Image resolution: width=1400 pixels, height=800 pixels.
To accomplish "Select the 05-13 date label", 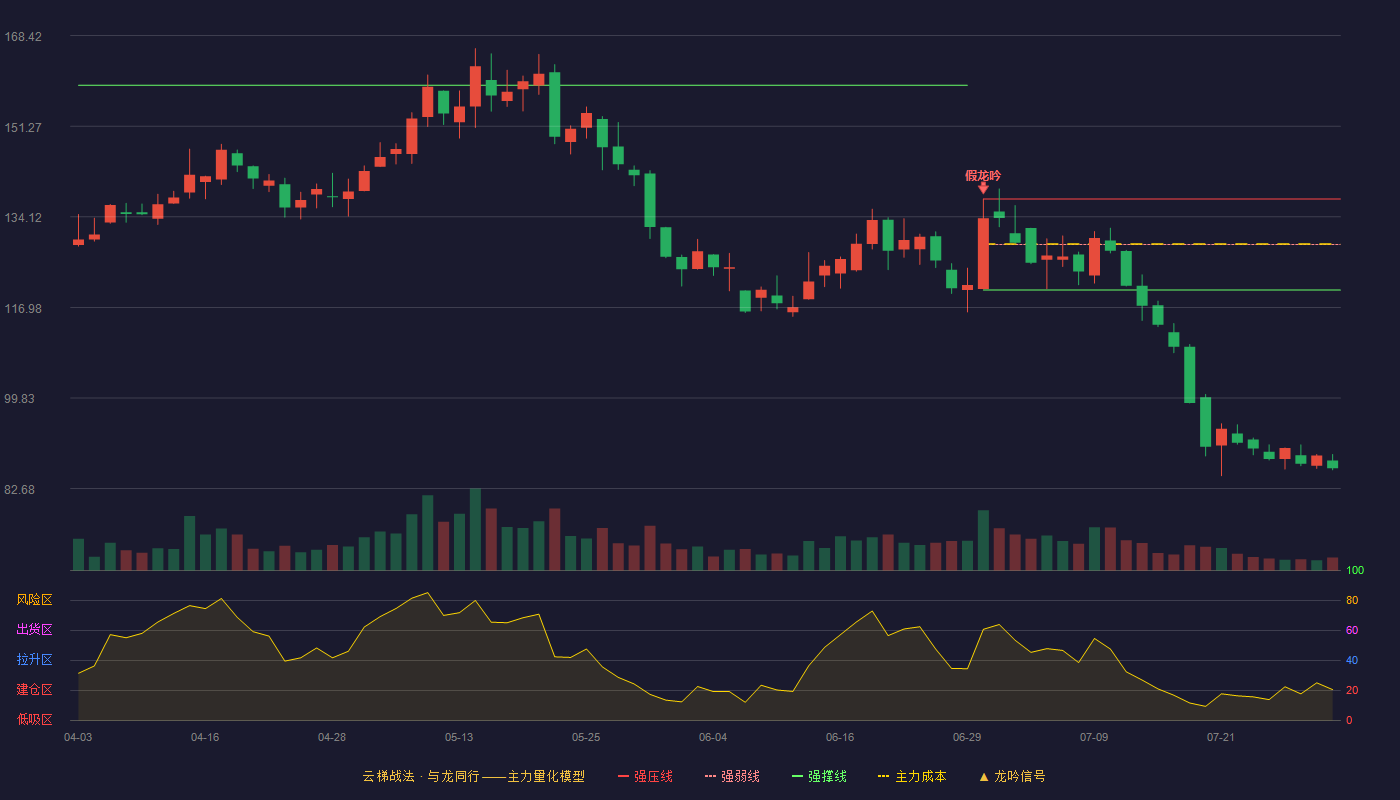I will pyautogui.click(x=459, y=737).
